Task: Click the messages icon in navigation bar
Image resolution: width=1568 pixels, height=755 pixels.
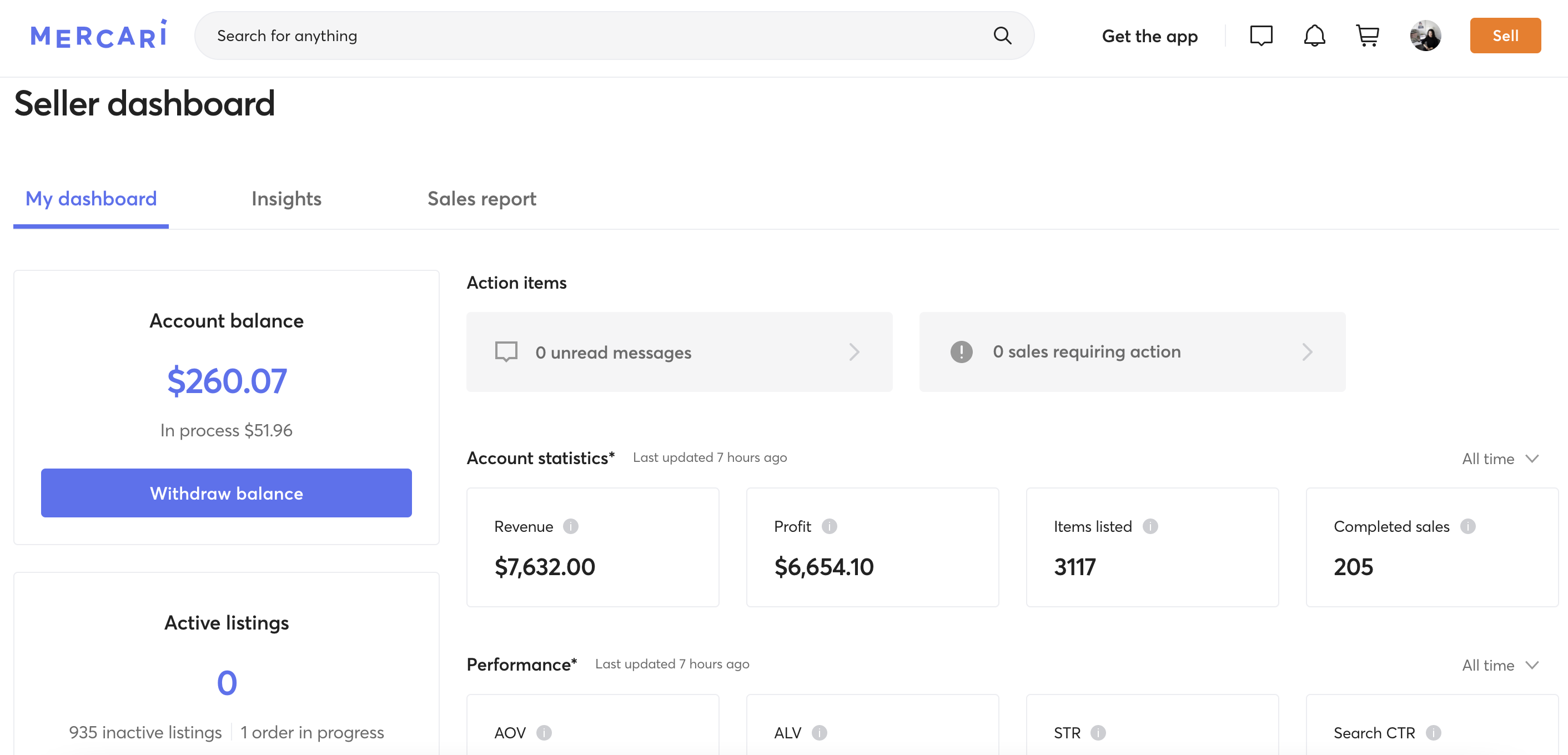Action: [x=1262, y=34]
